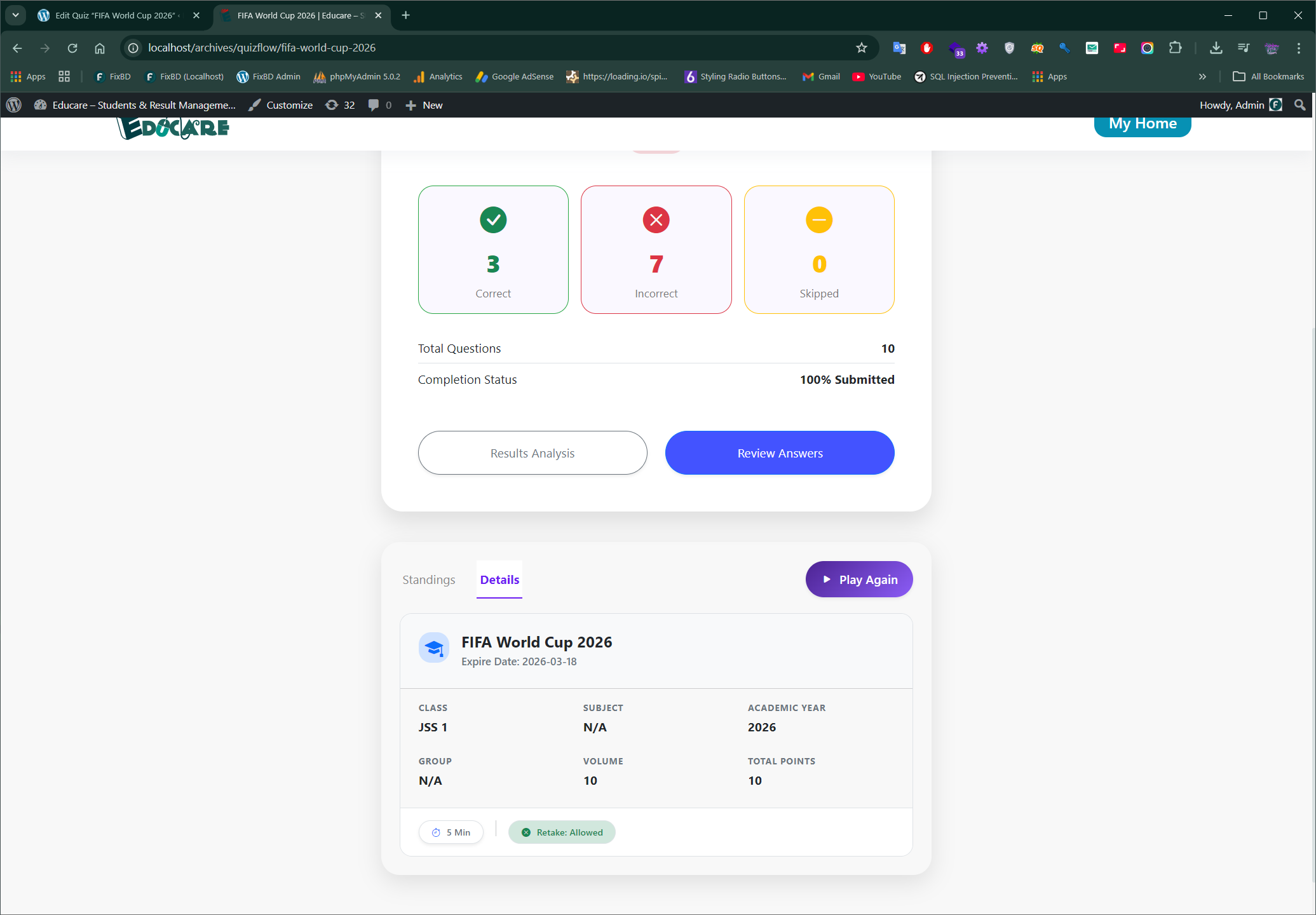Expand the tab search dropdown arrow
Viewport: 1316px width, 915px height.
[x=15, y=15]
